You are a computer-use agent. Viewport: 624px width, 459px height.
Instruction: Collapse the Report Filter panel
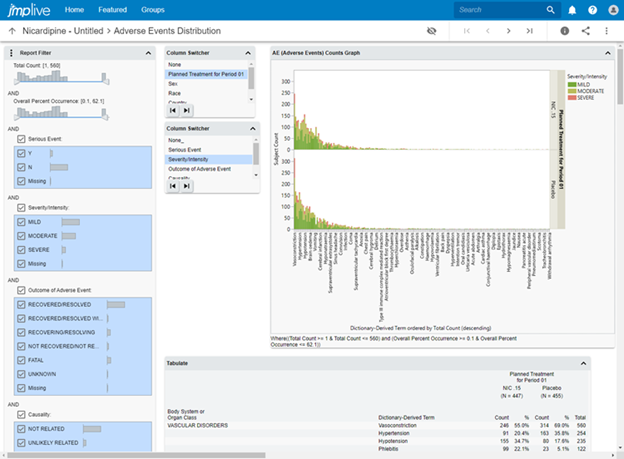(x=148, y=53)
